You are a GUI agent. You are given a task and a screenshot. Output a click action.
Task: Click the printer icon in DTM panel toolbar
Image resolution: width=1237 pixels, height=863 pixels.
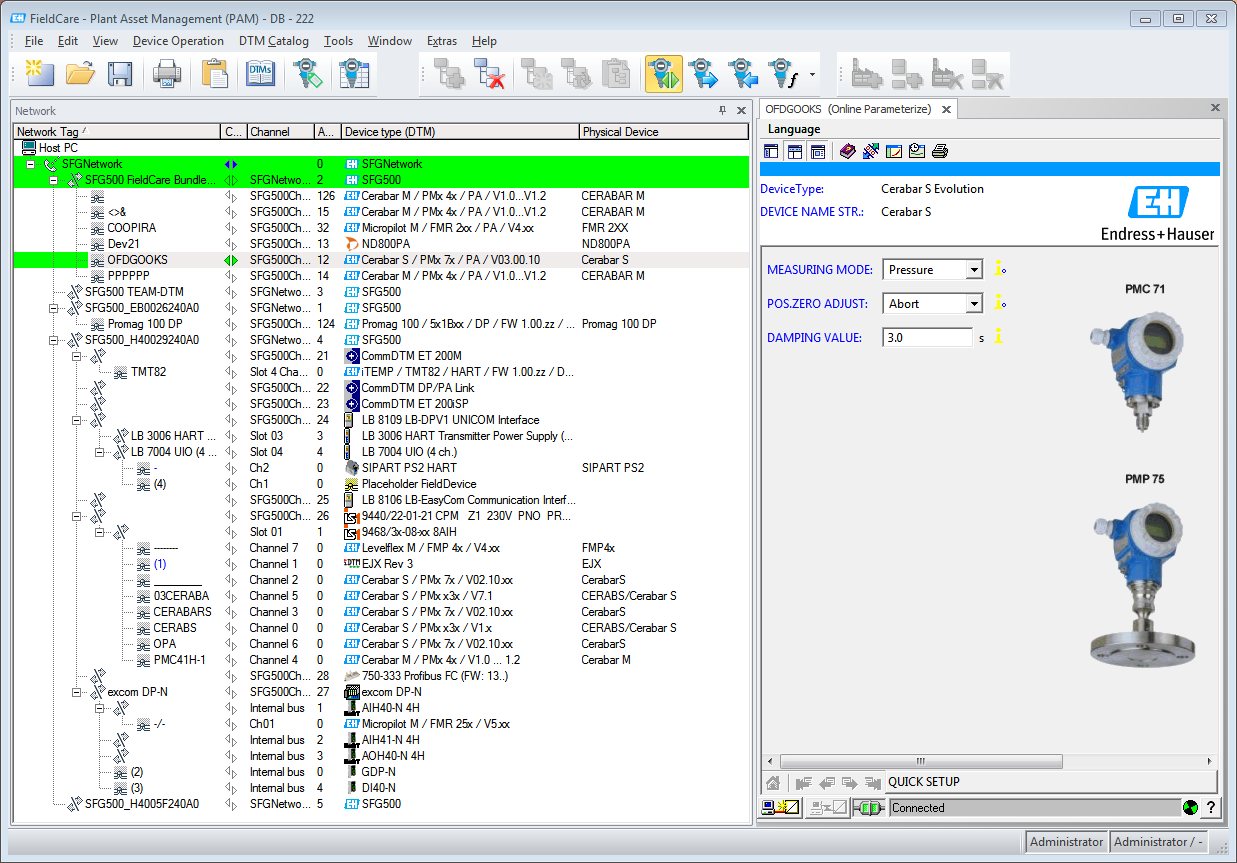[x=940, y=152]
